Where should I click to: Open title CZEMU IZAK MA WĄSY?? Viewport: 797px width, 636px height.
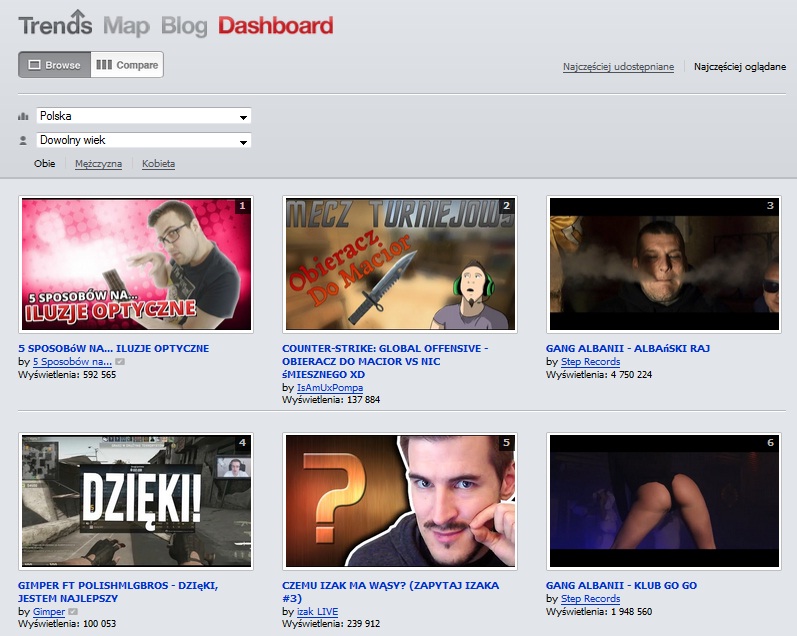(390, 592)
